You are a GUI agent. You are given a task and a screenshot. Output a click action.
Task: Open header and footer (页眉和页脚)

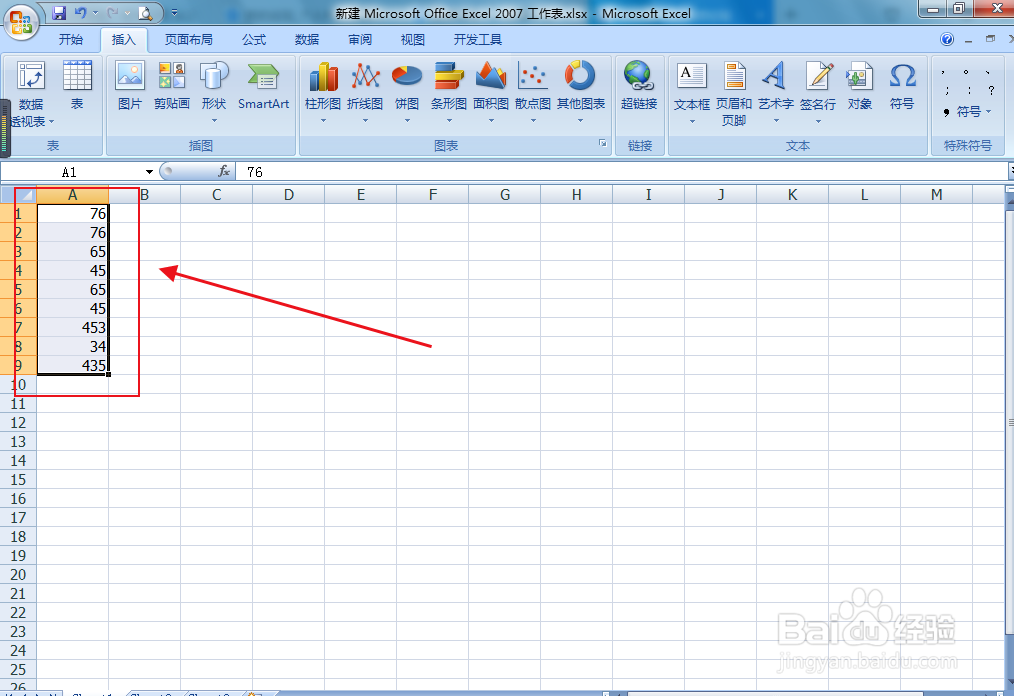[x=734, y=94]
